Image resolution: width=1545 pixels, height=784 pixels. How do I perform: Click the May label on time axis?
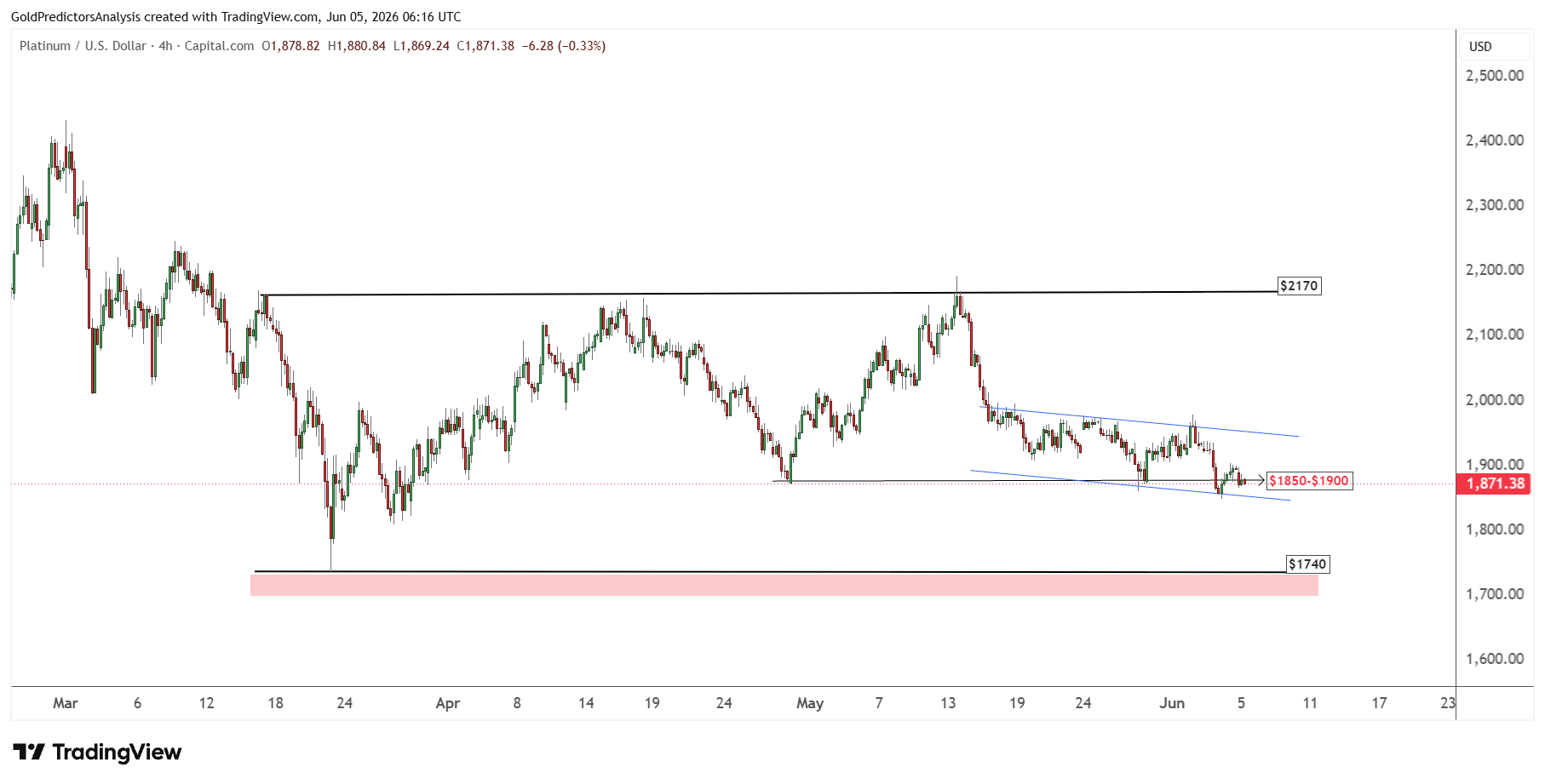pos(810,703)
